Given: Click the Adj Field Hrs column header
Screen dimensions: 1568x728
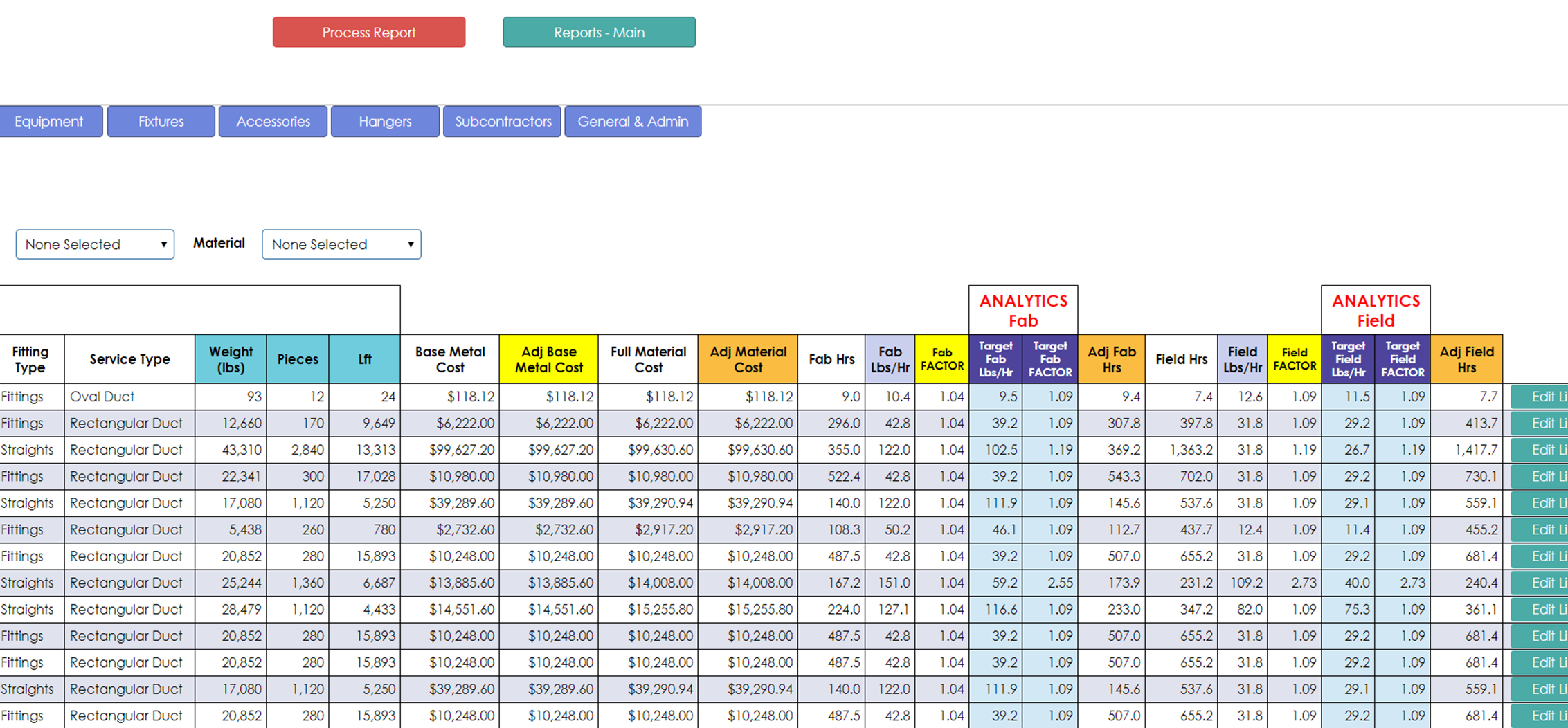Looking at the screenshot, I should pos(1466,359).
